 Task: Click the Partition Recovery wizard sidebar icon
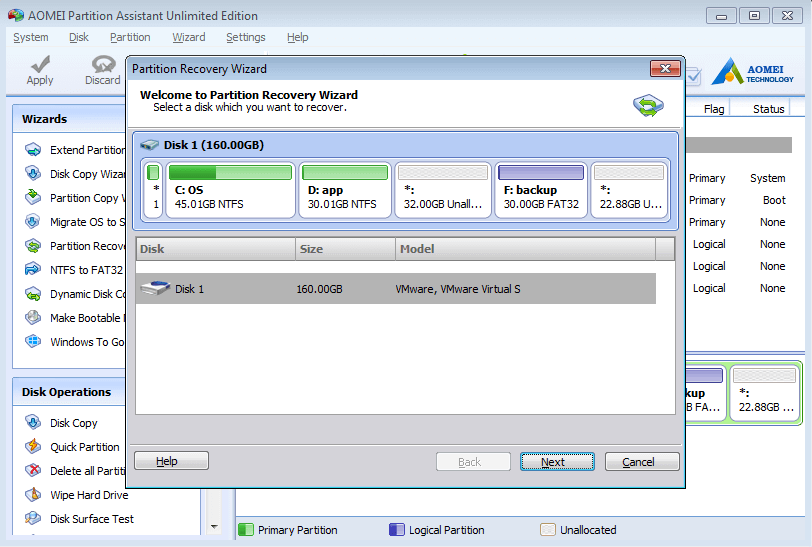[33, 246]
